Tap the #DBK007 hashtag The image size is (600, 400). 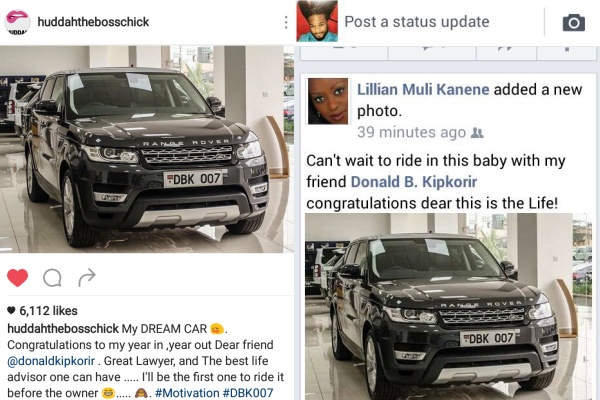tap(248, 393)
